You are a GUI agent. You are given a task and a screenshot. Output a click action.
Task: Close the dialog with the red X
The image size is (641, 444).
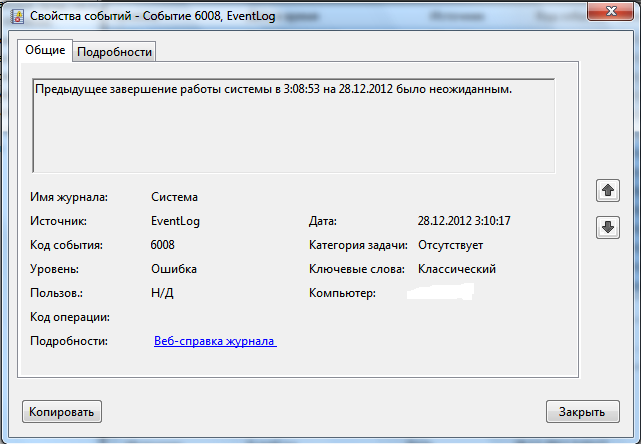coord(611,11)
